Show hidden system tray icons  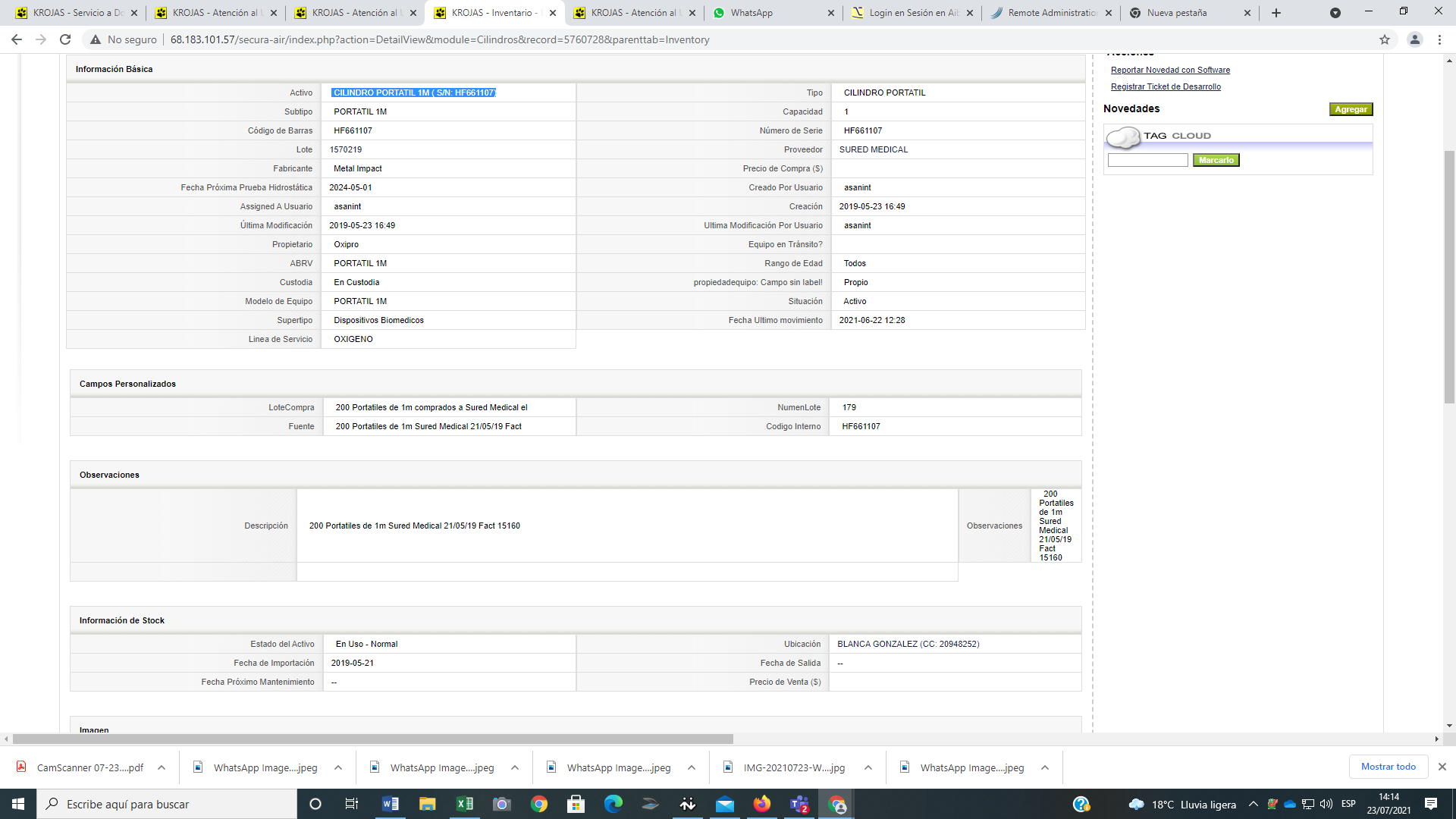pyautogui.click(x=1253, y=804)
